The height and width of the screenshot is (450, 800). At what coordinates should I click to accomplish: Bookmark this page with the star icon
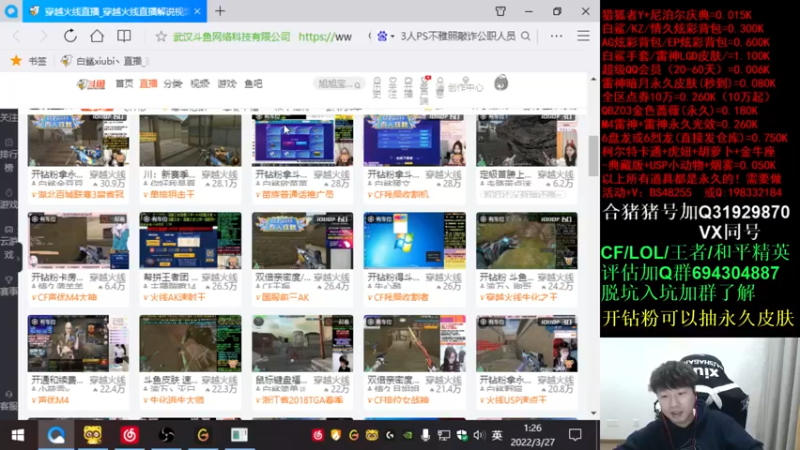coord(161,36)
